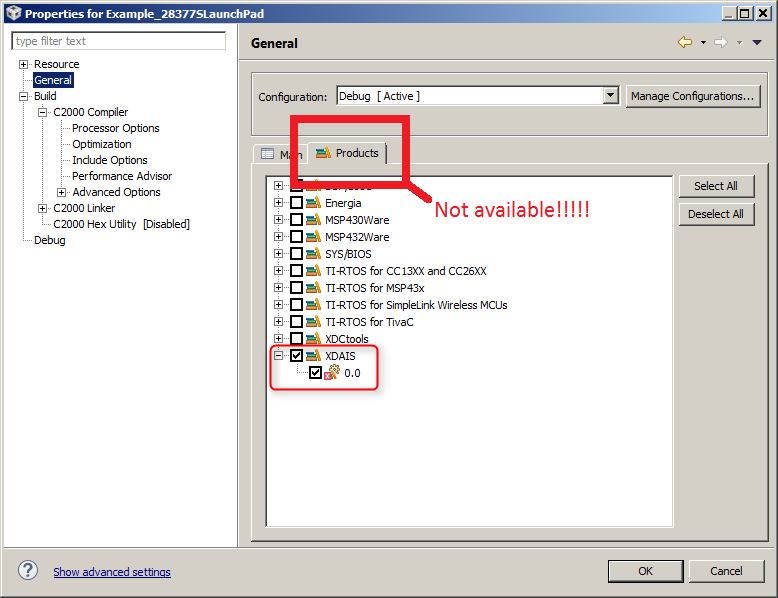Open the forward history dropdown arrow
This screenshot has height=598, width=778.
739,43
